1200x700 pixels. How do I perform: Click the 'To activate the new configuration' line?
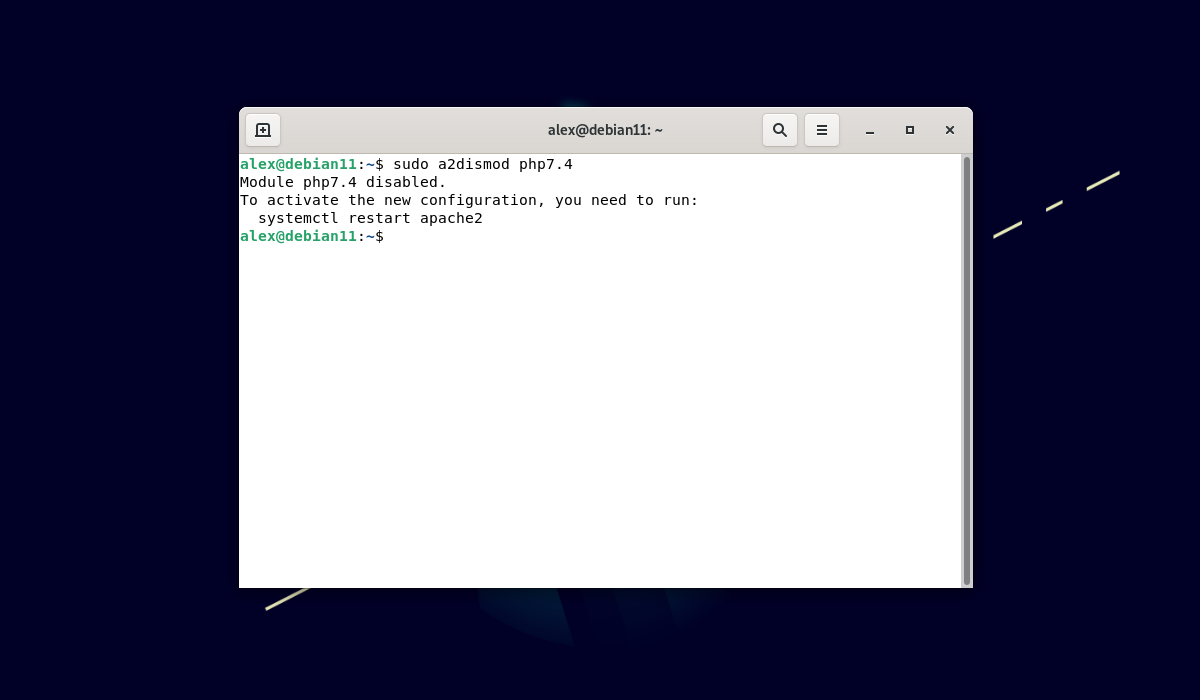tap(469, 200)
